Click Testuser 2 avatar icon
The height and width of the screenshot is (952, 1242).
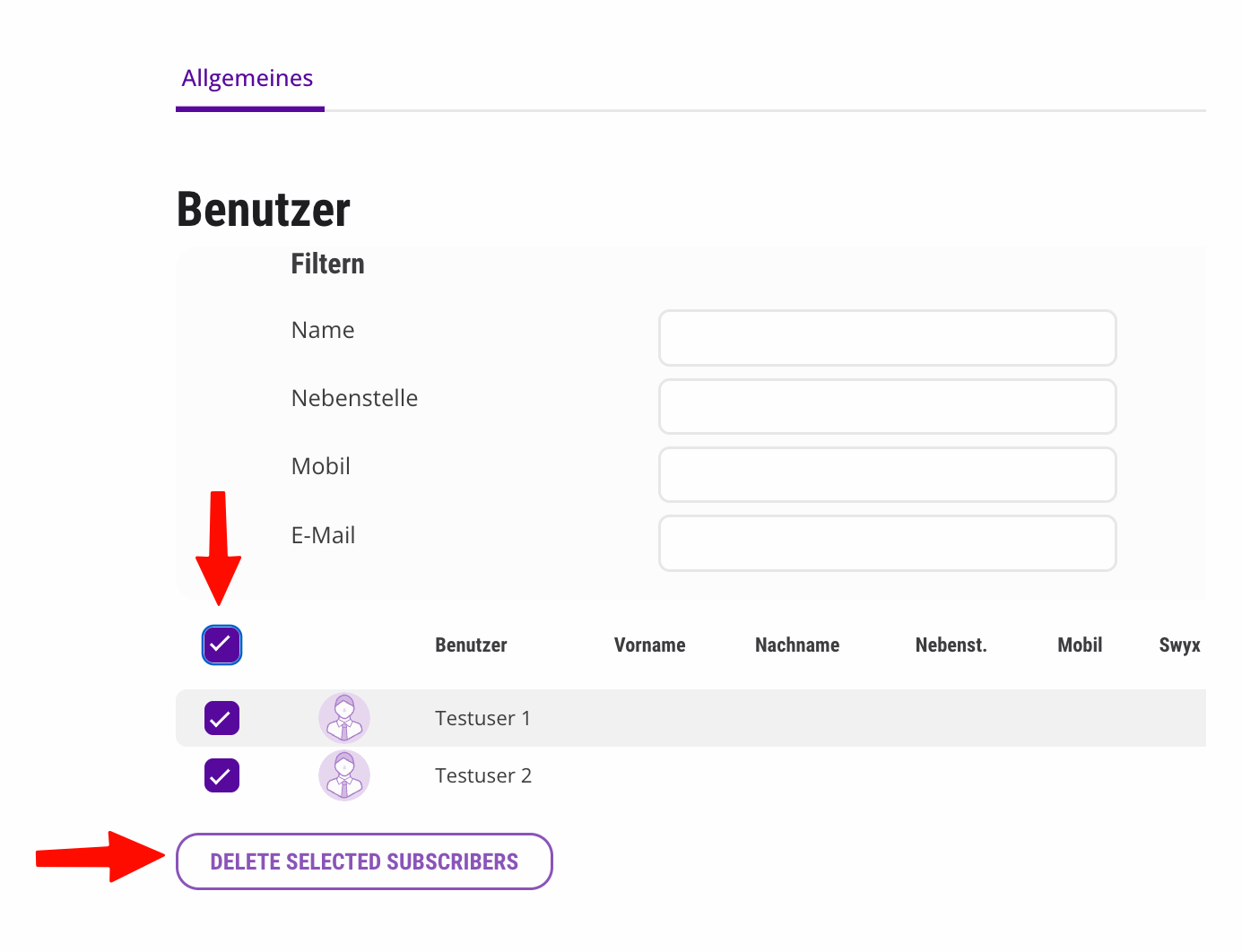344,775
